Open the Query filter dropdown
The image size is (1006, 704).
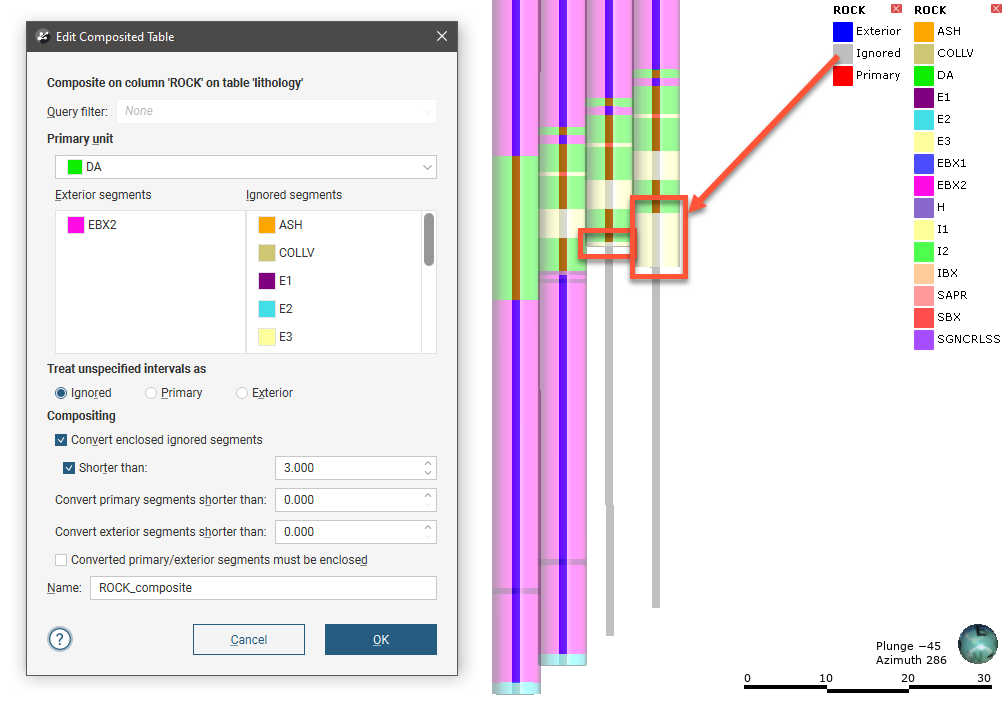click(276, 111)
